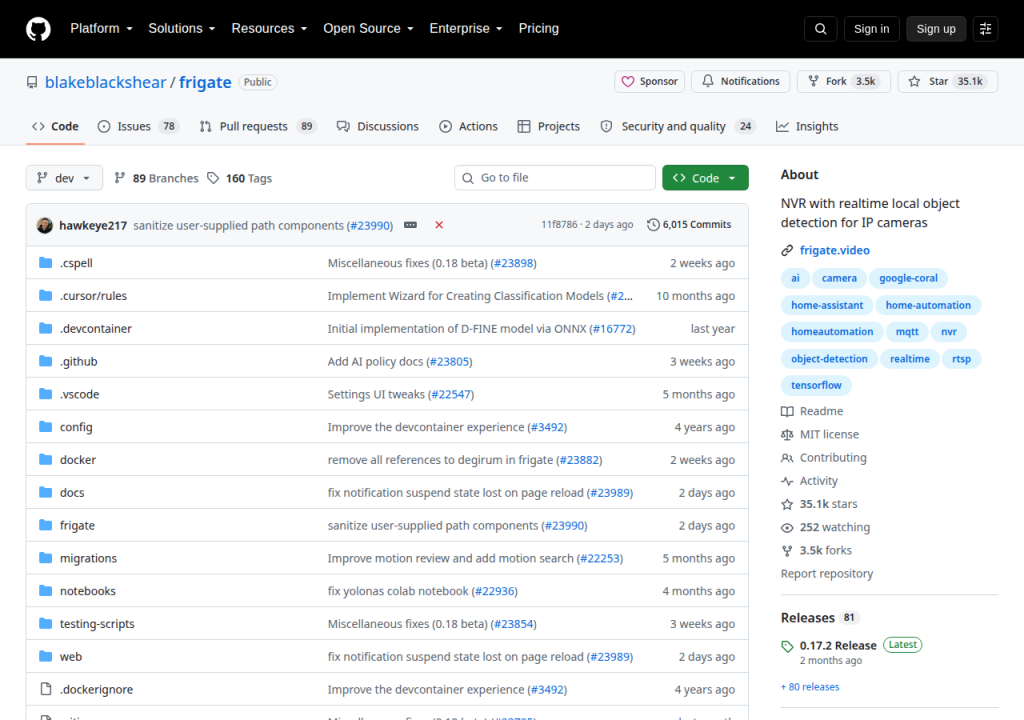
Task: Select the home-assistant topic tag
Action: pos(827,305)
